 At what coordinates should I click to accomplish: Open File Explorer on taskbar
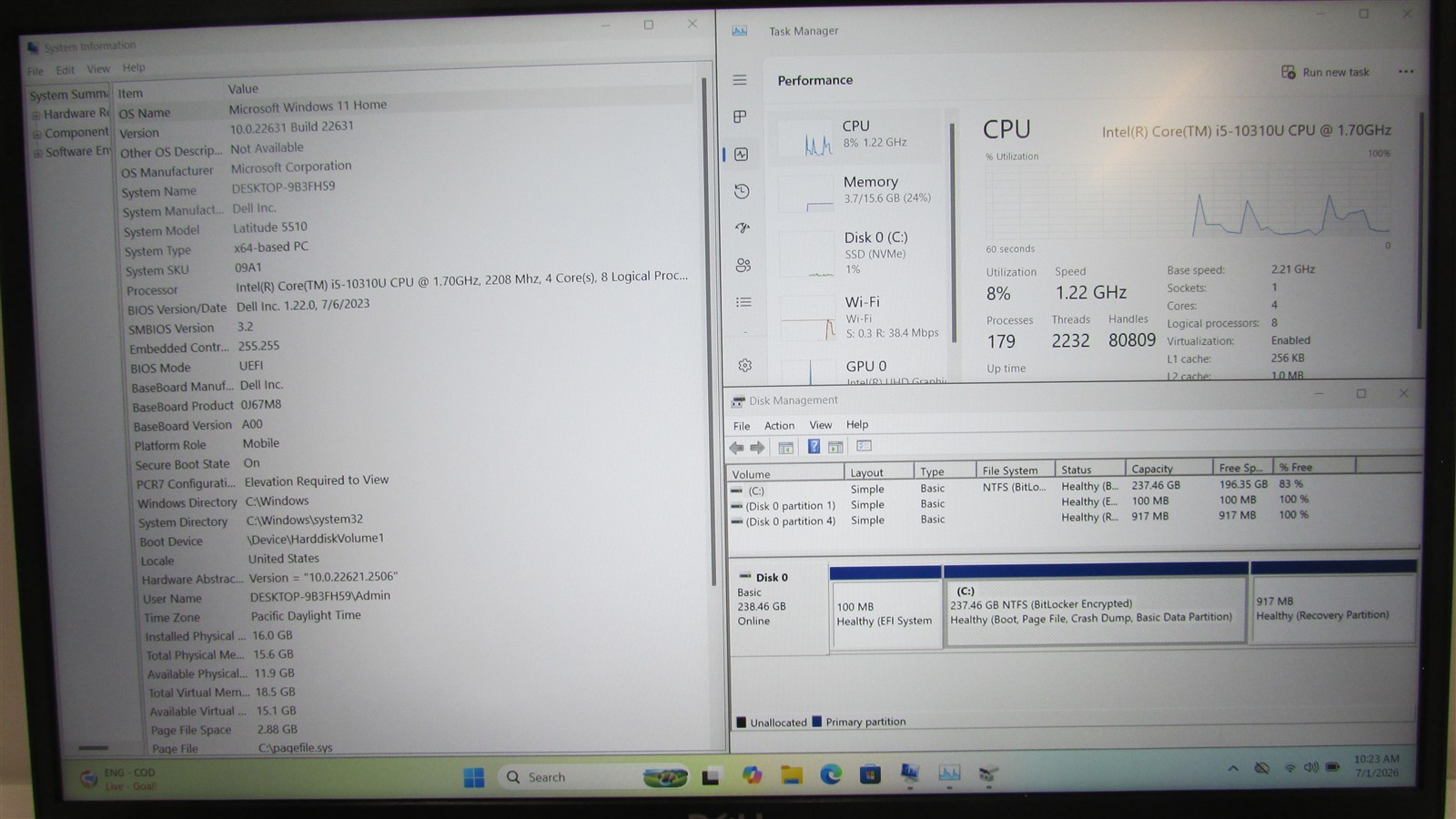(x=792, y=775)
